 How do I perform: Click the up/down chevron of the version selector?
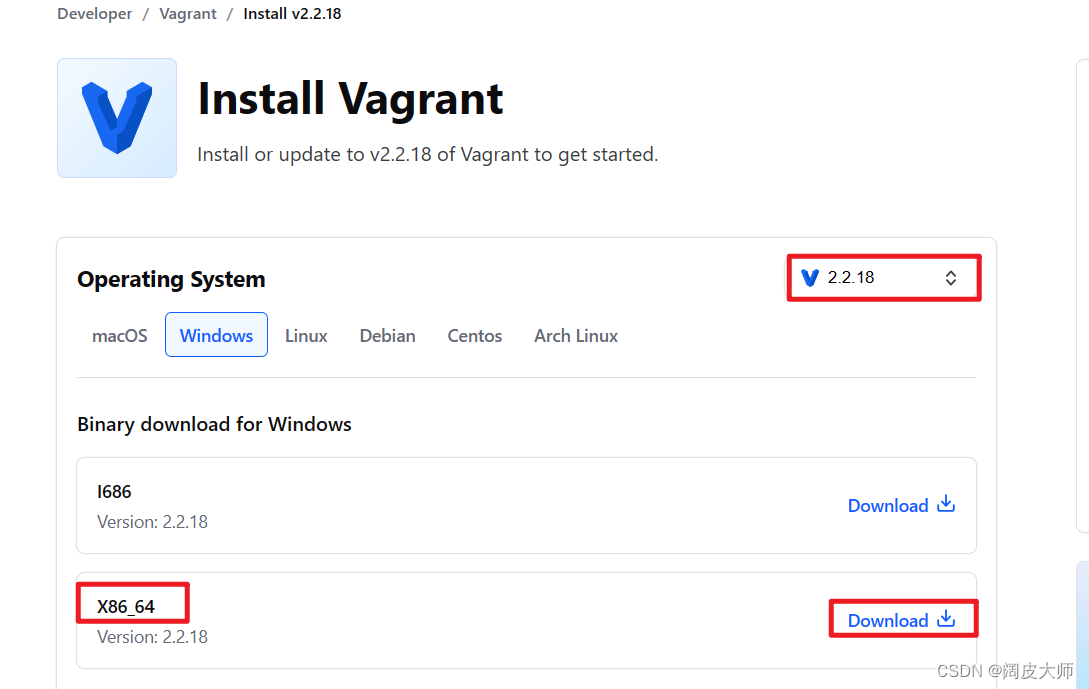tap(951, 278)
